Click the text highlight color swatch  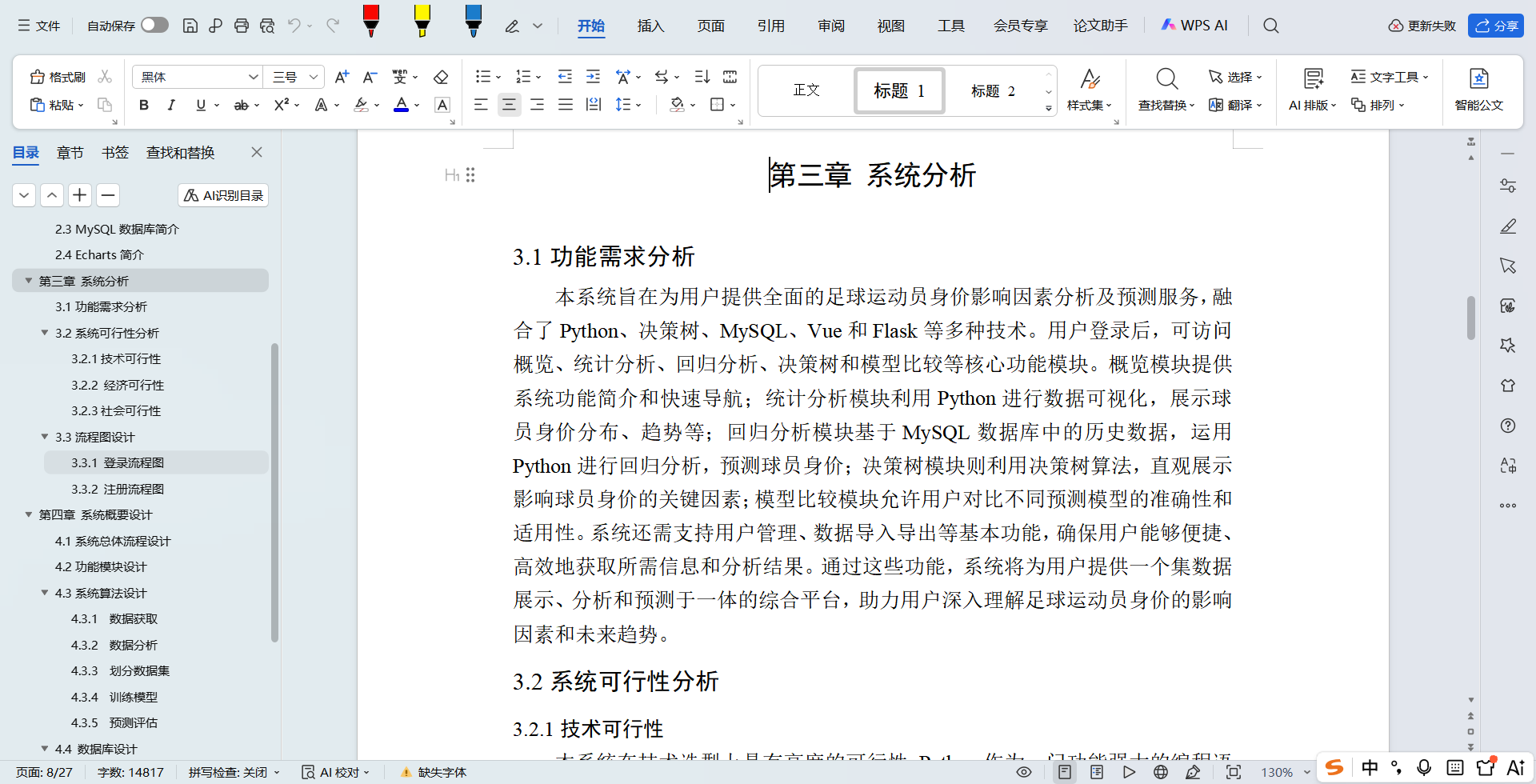click(x=362, y=105)
